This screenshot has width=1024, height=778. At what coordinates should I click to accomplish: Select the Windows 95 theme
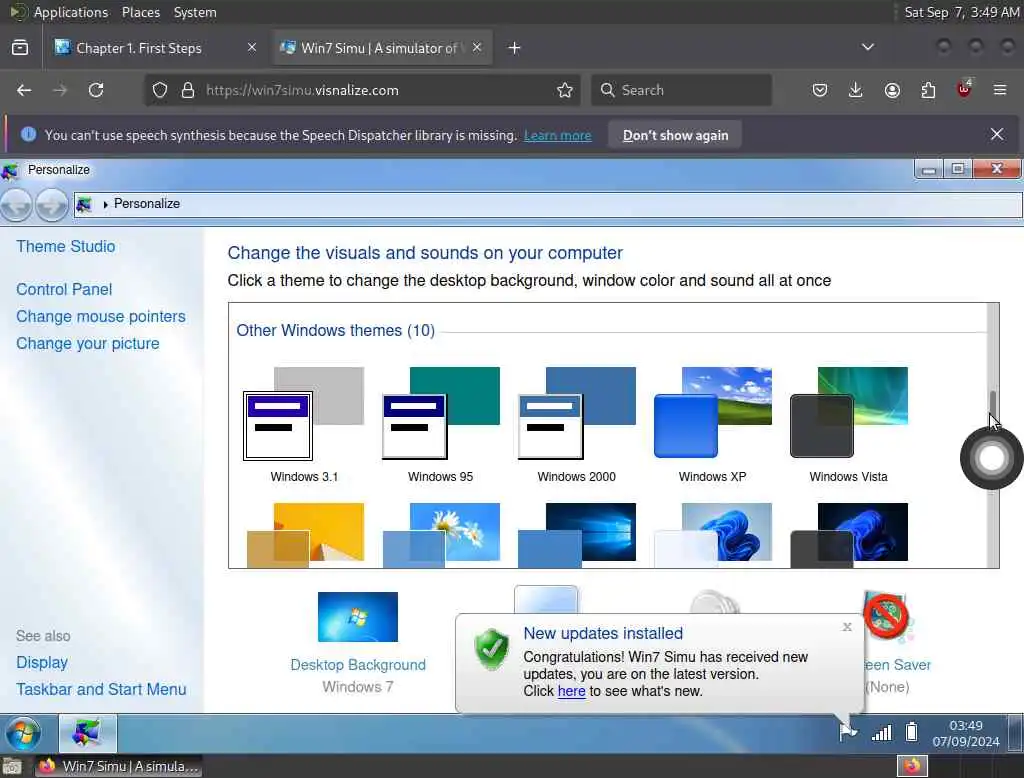[x=441, y=425]
